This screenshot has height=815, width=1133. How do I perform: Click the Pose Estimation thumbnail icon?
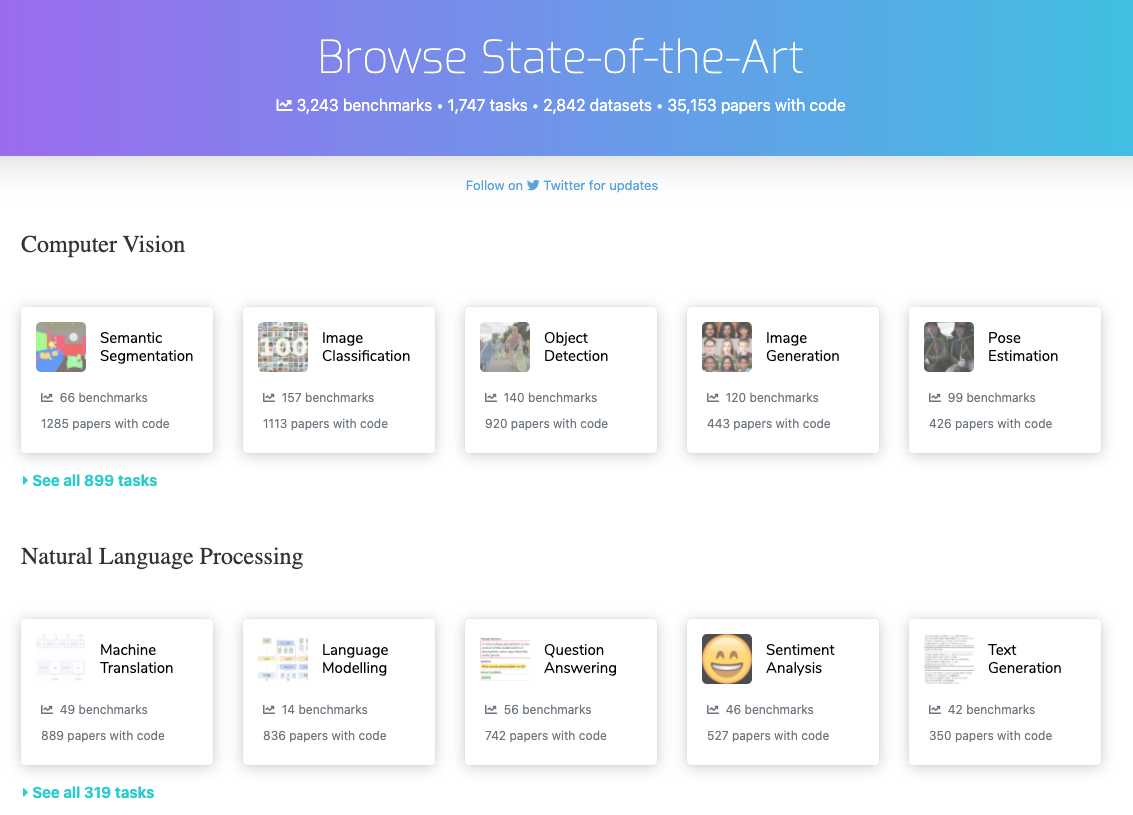(948, 347)
